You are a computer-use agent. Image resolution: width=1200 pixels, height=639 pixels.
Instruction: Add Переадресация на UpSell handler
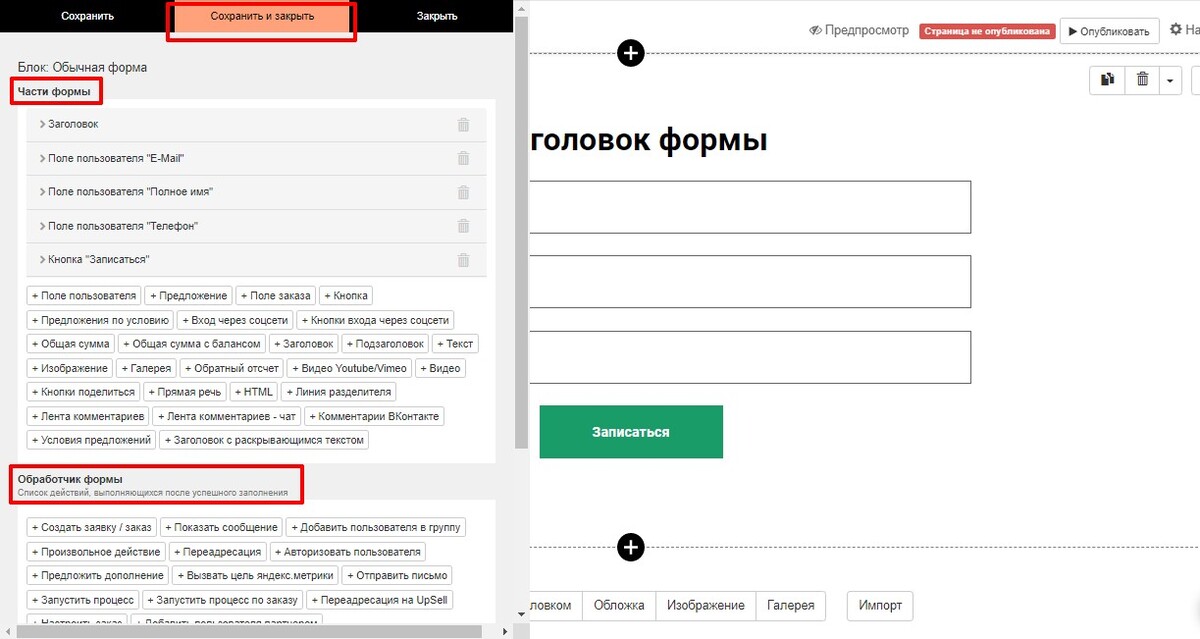pyautogui.click(x=381, y=600)
